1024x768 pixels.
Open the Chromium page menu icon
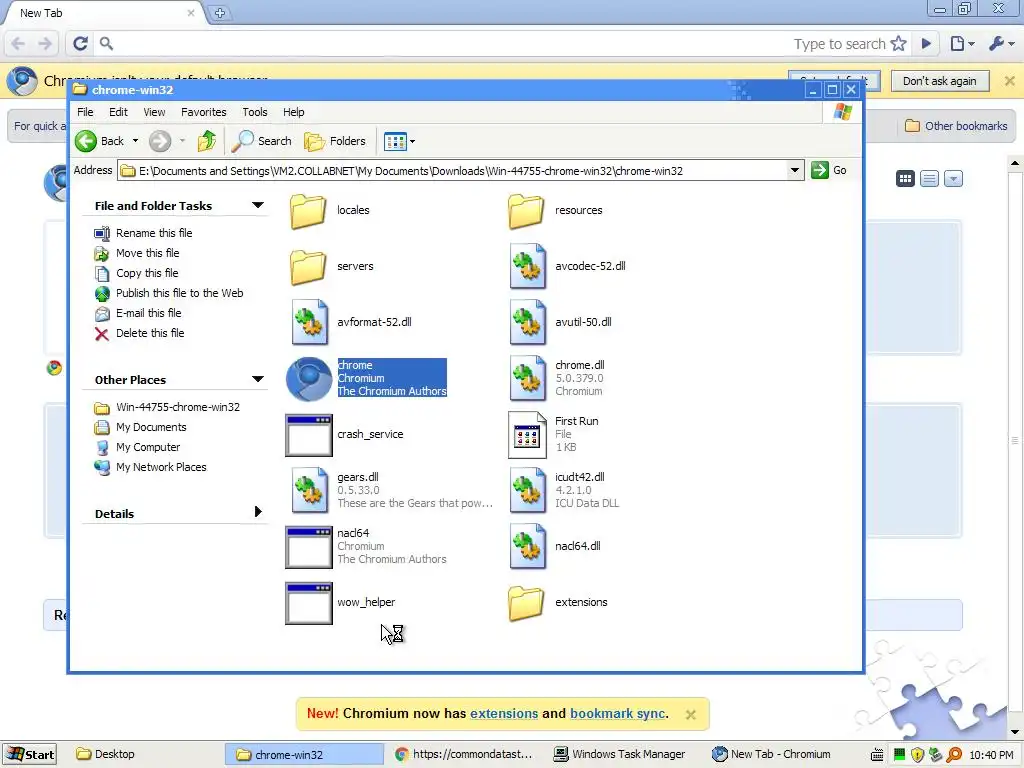[961, 44]
